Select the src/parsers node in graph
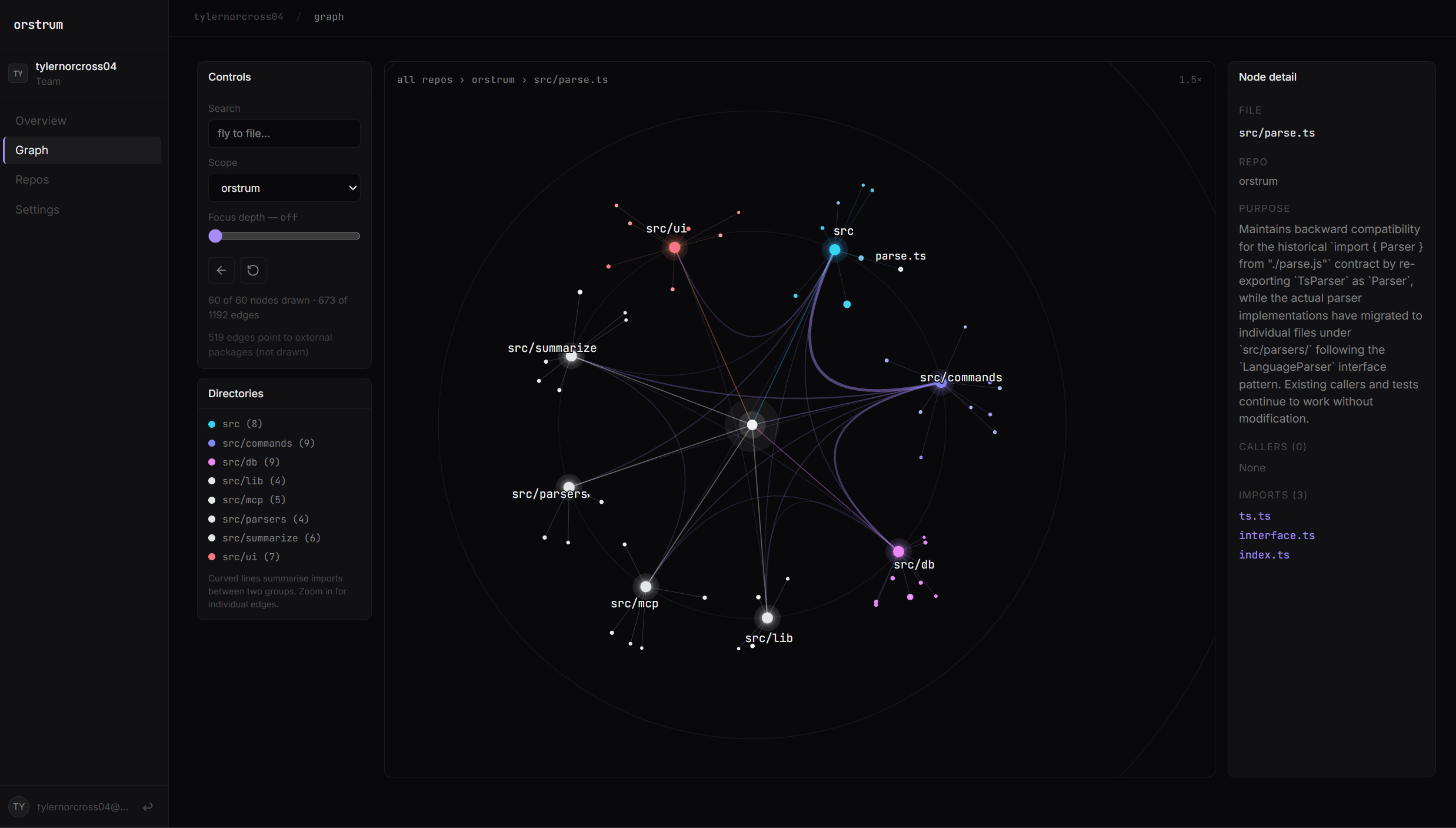Viewport: 1456px width, 828px height. click(569, 487)
